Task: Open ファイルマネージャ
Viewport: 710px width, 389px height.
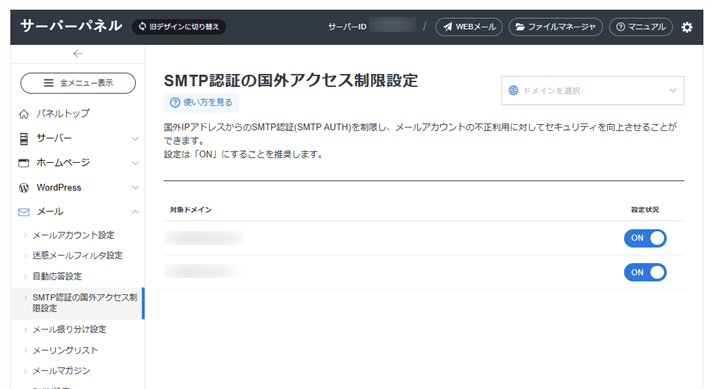Action: tap(556, 27)
